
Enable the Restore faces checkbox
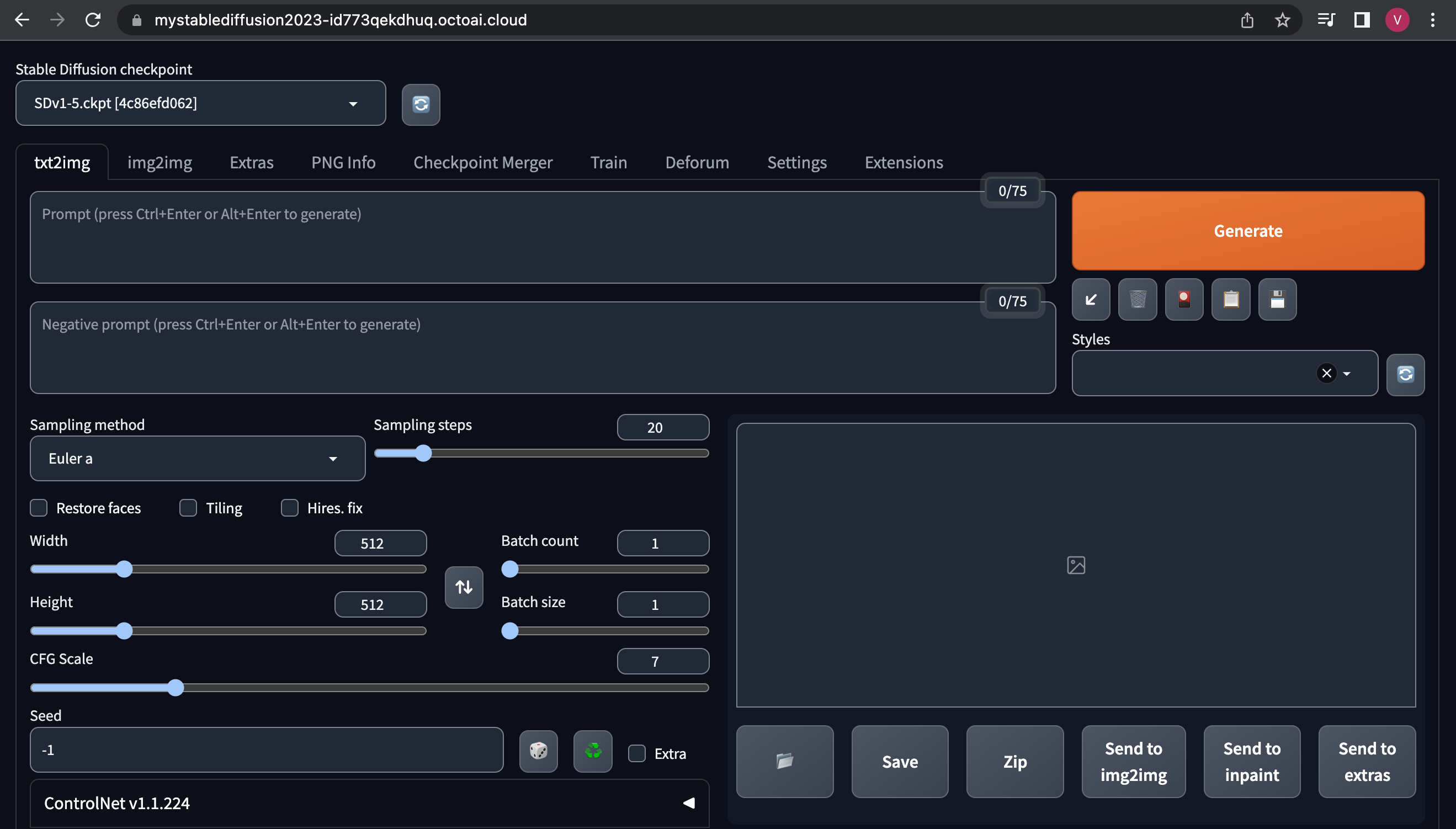point(39,508)
